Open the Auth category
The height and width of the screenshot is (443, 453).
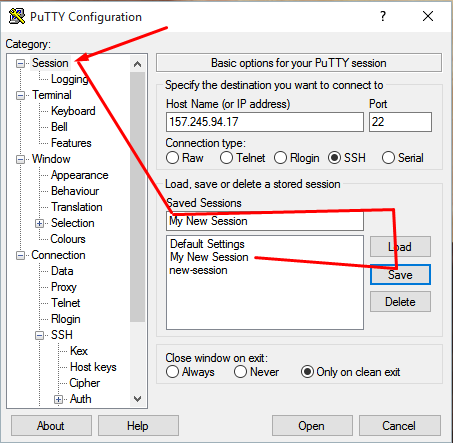click(80, 399)
